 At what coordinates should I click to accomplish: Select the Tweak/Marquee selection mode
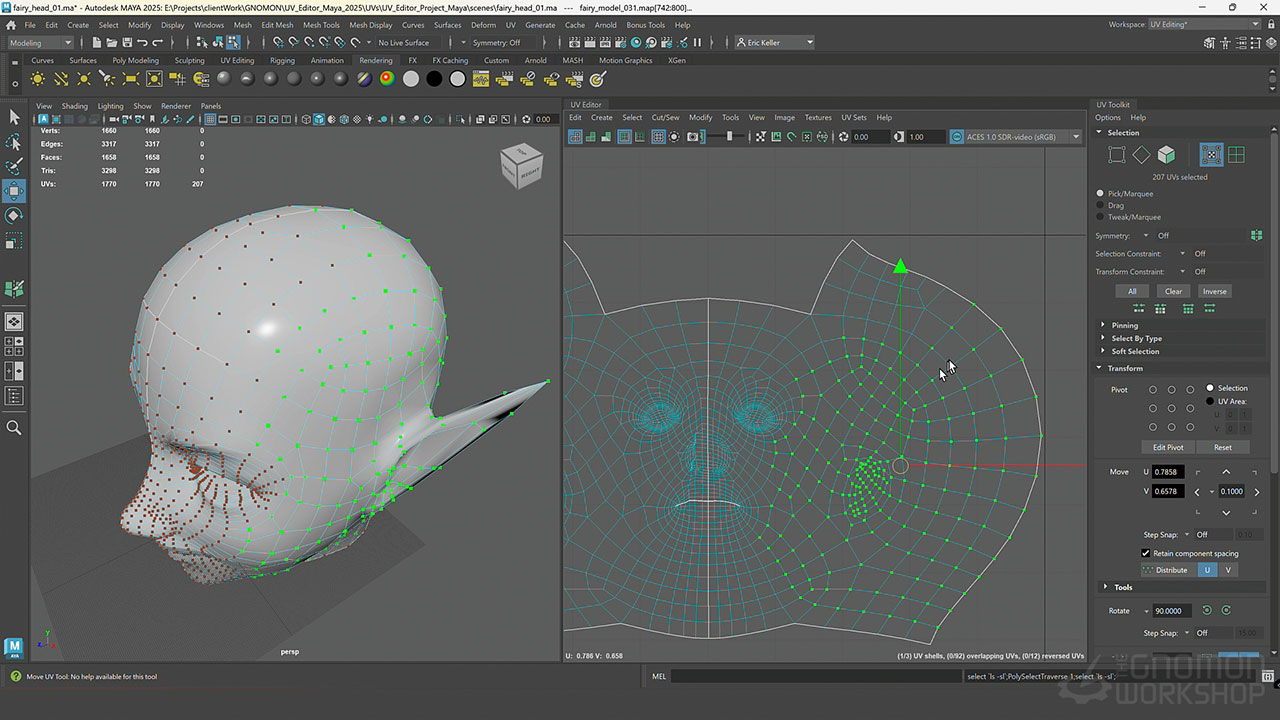coord(1101,217)
